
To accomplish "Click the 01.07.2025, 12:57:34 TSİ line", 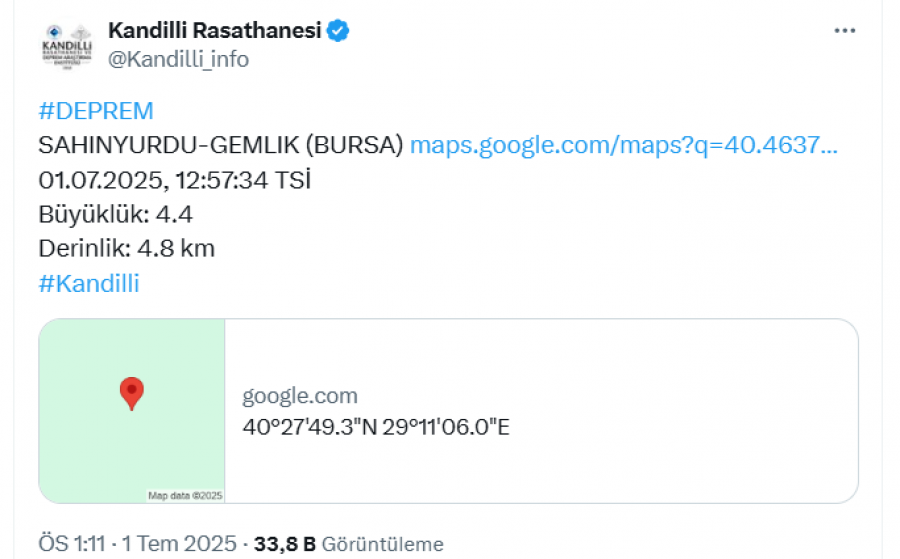I will pos(174,180).
